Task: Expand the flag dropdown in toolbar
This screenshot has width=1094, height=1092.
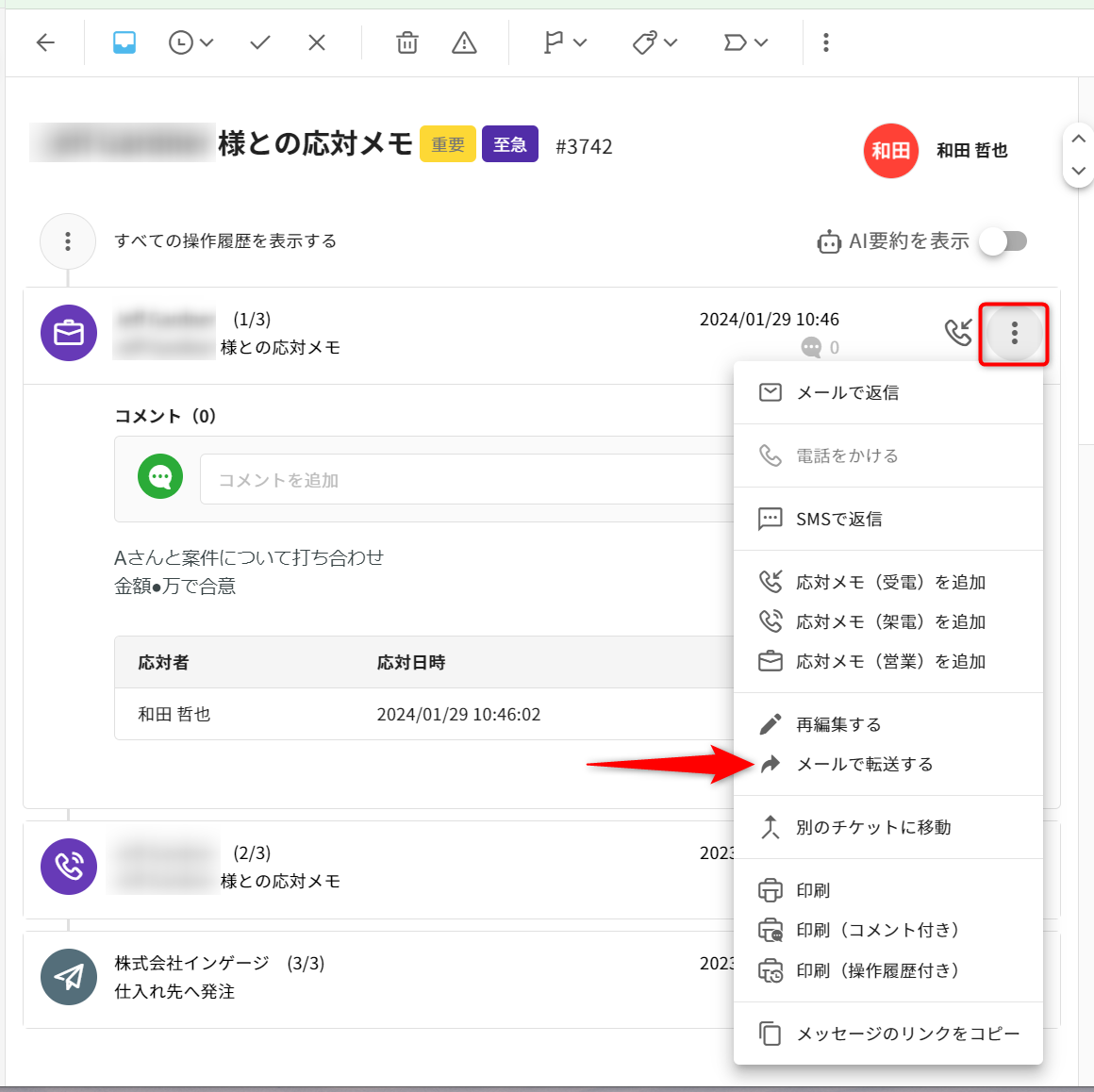Action: (x=565, y=42)
